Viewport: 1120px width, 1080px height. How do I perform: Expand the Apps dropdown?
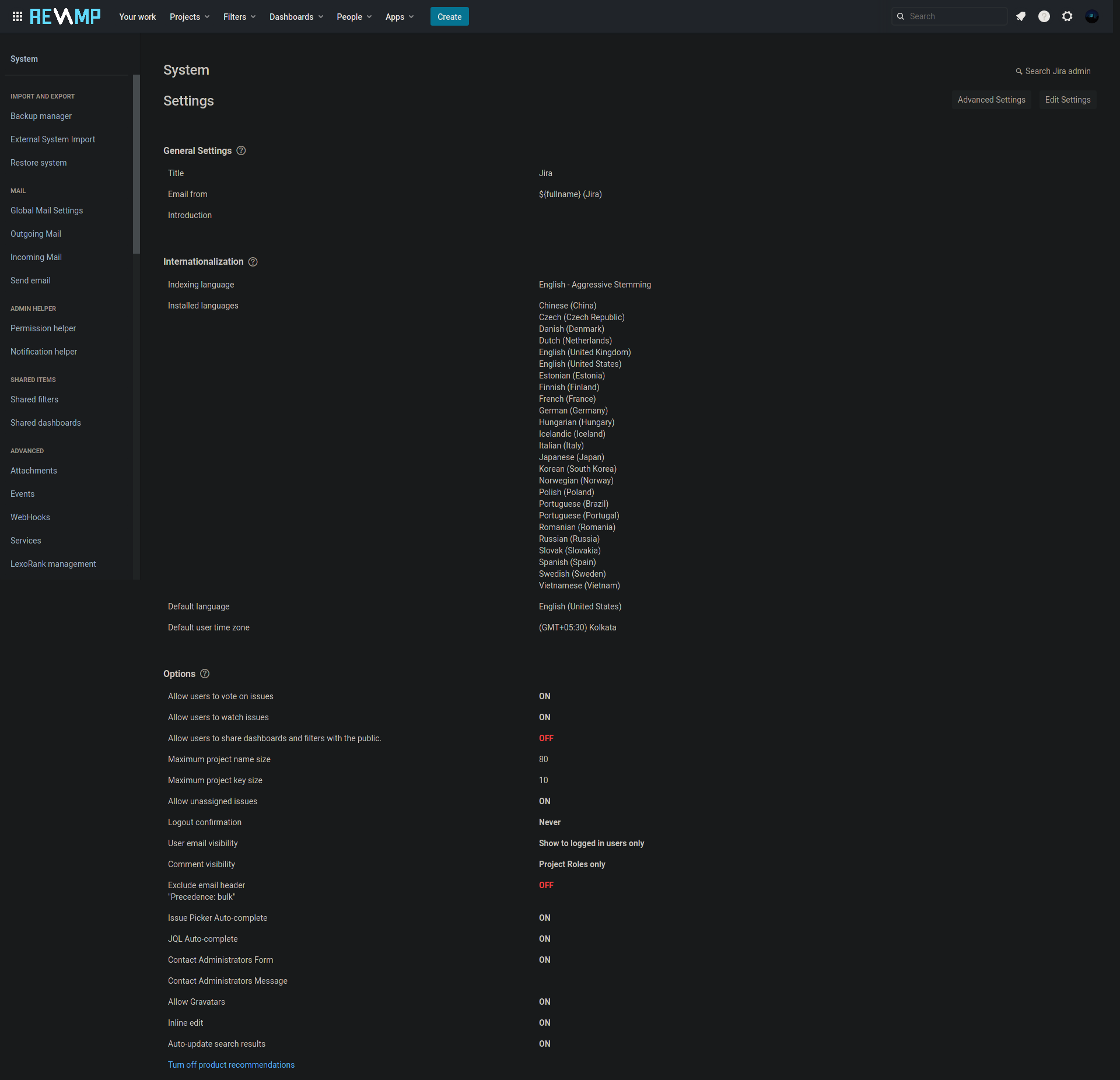[400, 16]
